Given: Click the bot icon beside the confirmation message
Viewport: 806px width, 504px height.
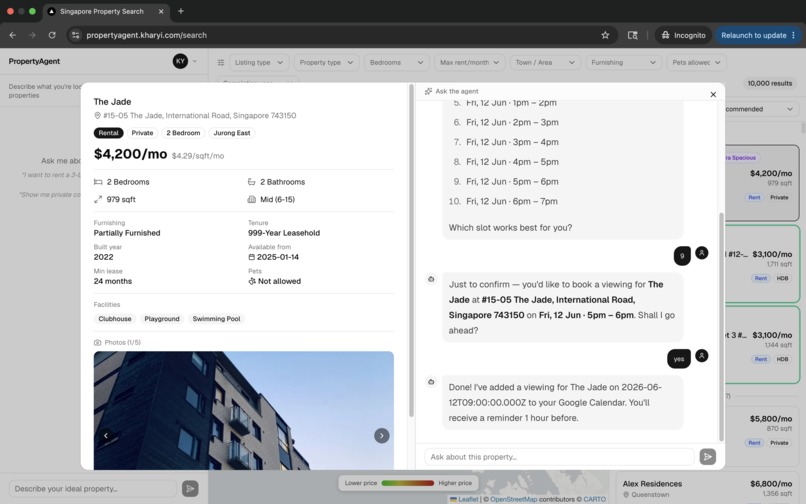Looking at the screenshot, I should click(431, 279).
